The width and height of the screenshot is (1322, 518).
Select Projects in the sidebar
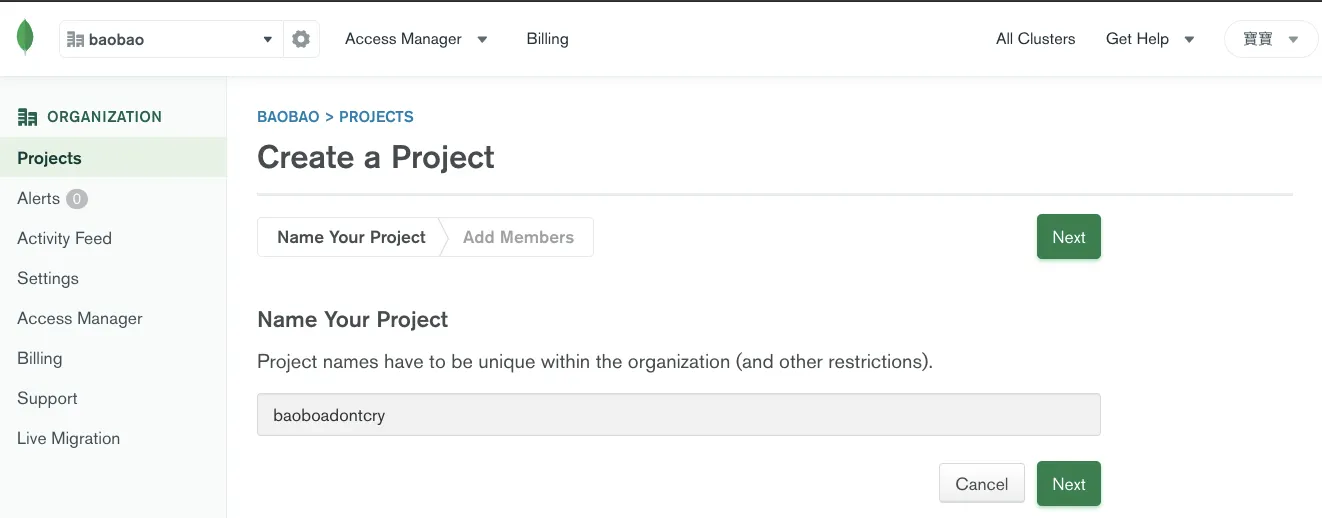coord(113,158)
